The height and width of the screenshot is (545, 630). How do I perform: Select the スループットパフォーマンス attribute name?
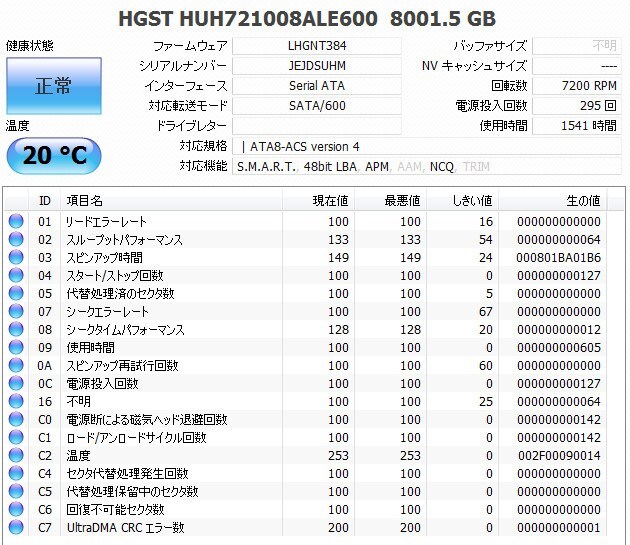[x=124, y=240]
